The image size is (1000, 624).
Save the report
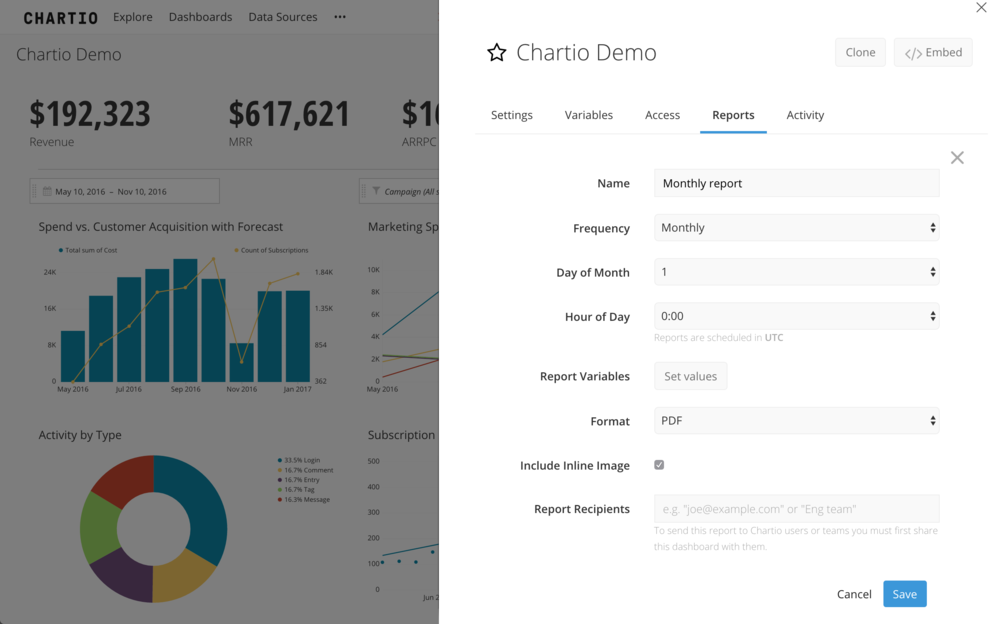click(x=904, y=594)
